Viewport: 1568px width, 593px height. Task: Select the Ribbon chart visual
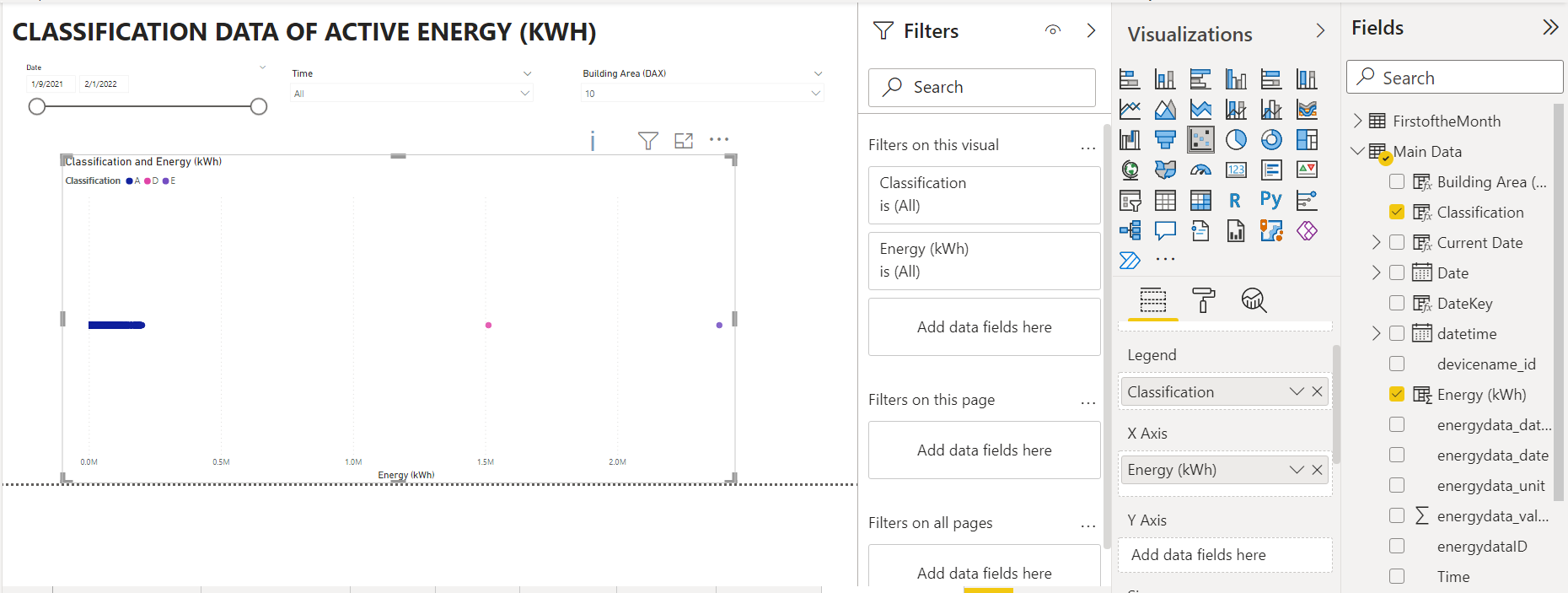click(x=1307, y=110)
